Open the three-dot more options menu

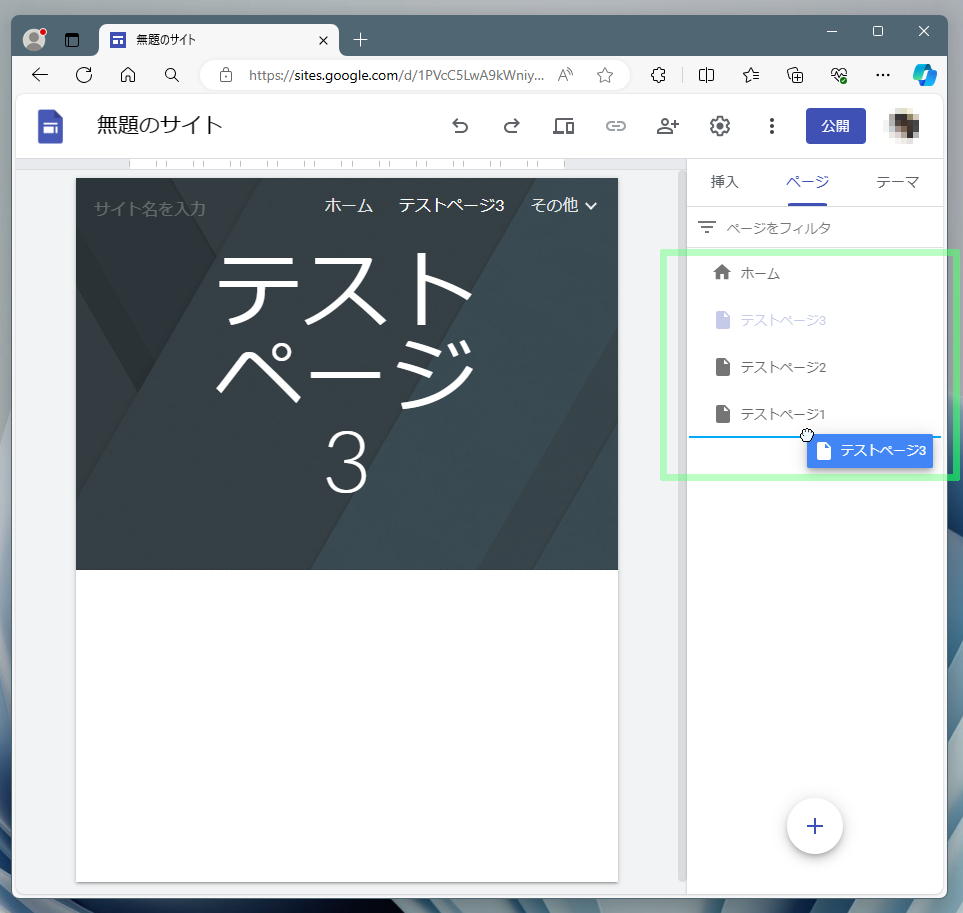772,126
